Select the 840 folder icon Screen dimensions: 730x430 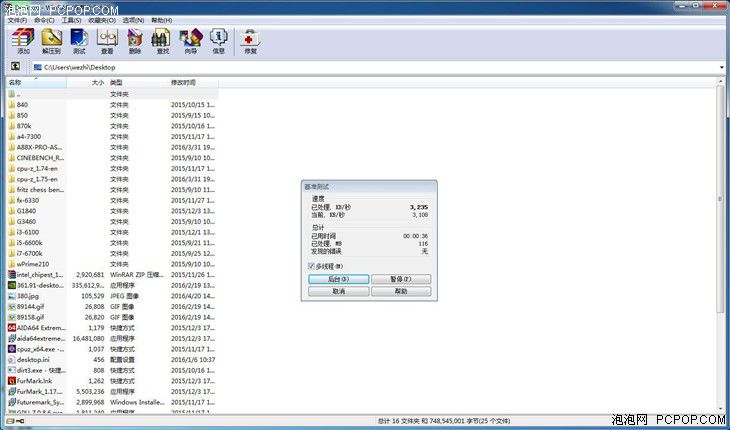coord(12,105)
